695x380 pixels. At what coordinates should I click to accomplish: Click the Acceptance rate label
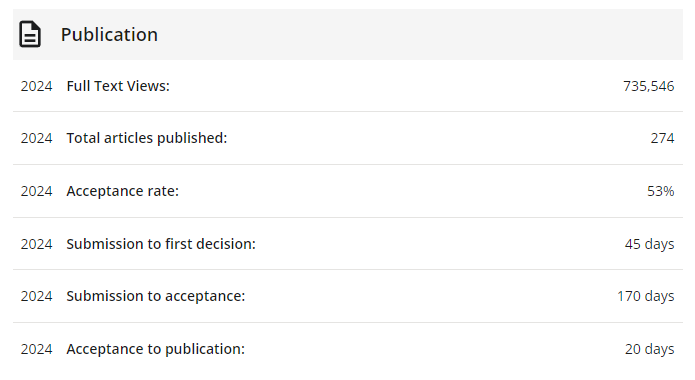[123, 191]
